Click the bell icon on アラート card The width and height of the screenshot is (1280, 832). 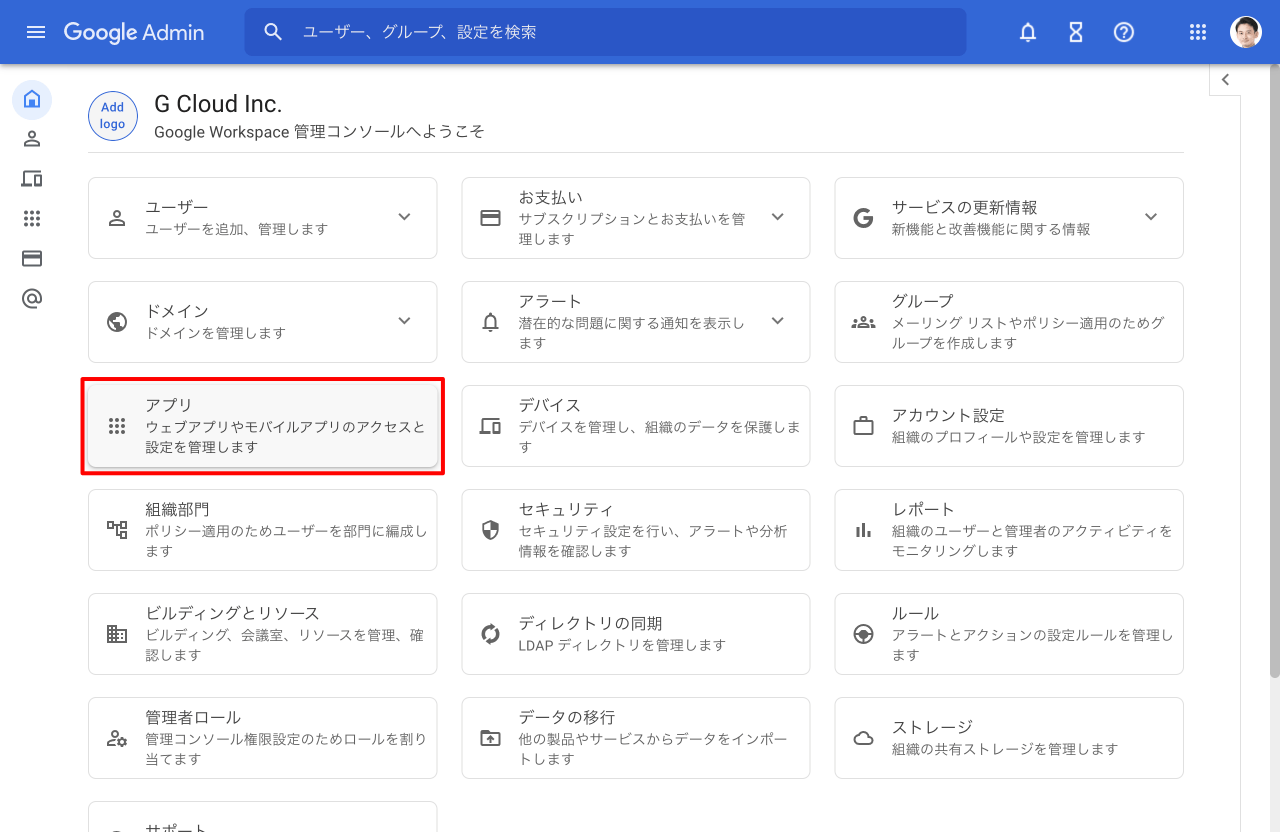pos(490,322)
